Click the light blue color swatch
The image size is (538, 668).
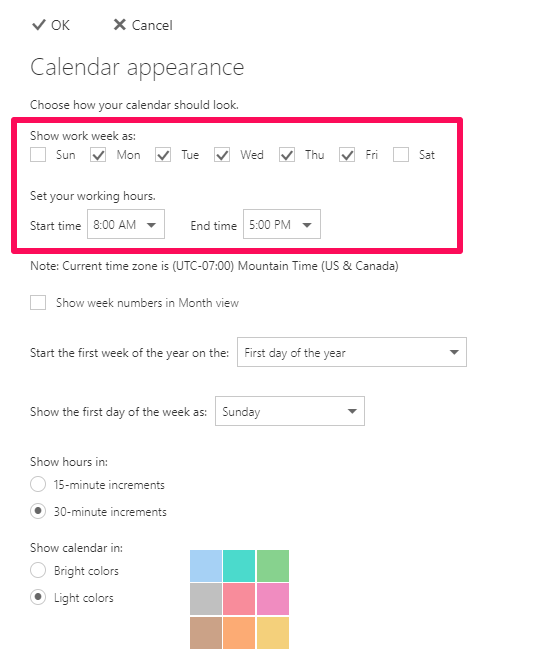(206, 566)
